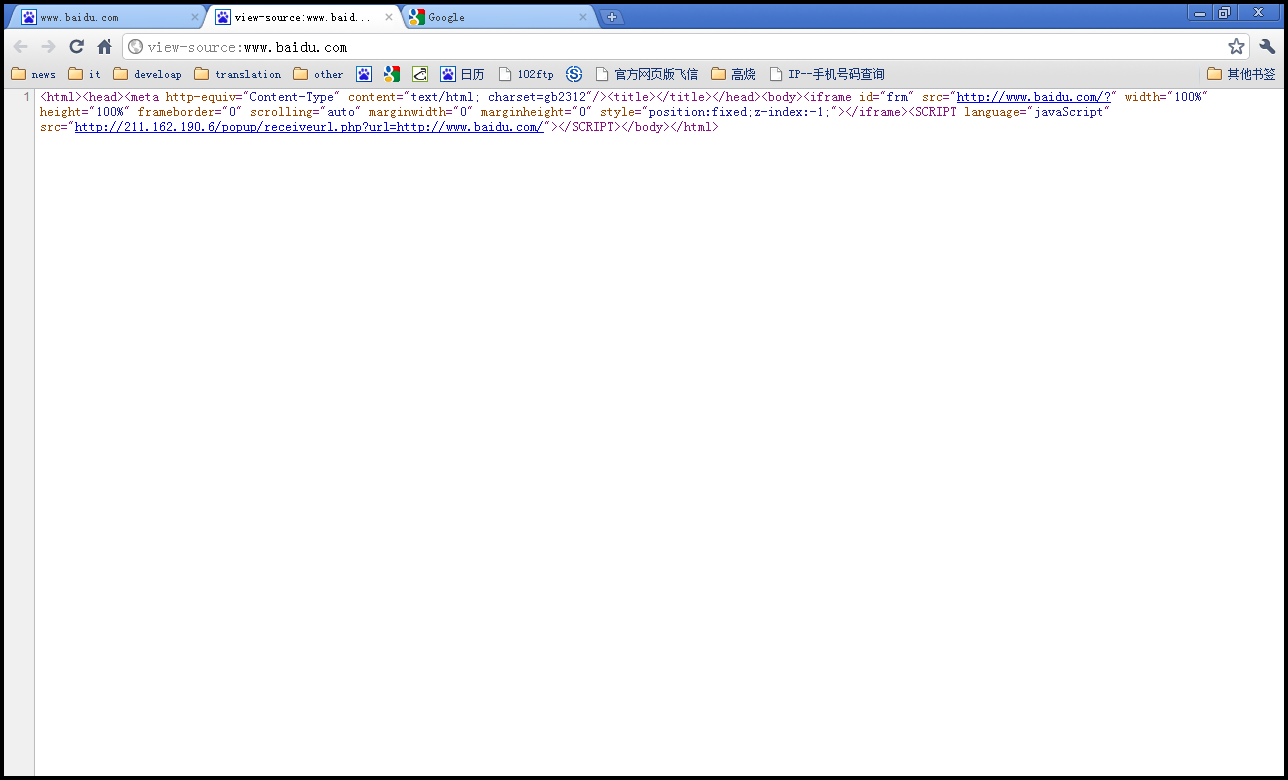Go back with the Back arrow
This screenshot has width=1288, height=780.
[x=20, y=47]
